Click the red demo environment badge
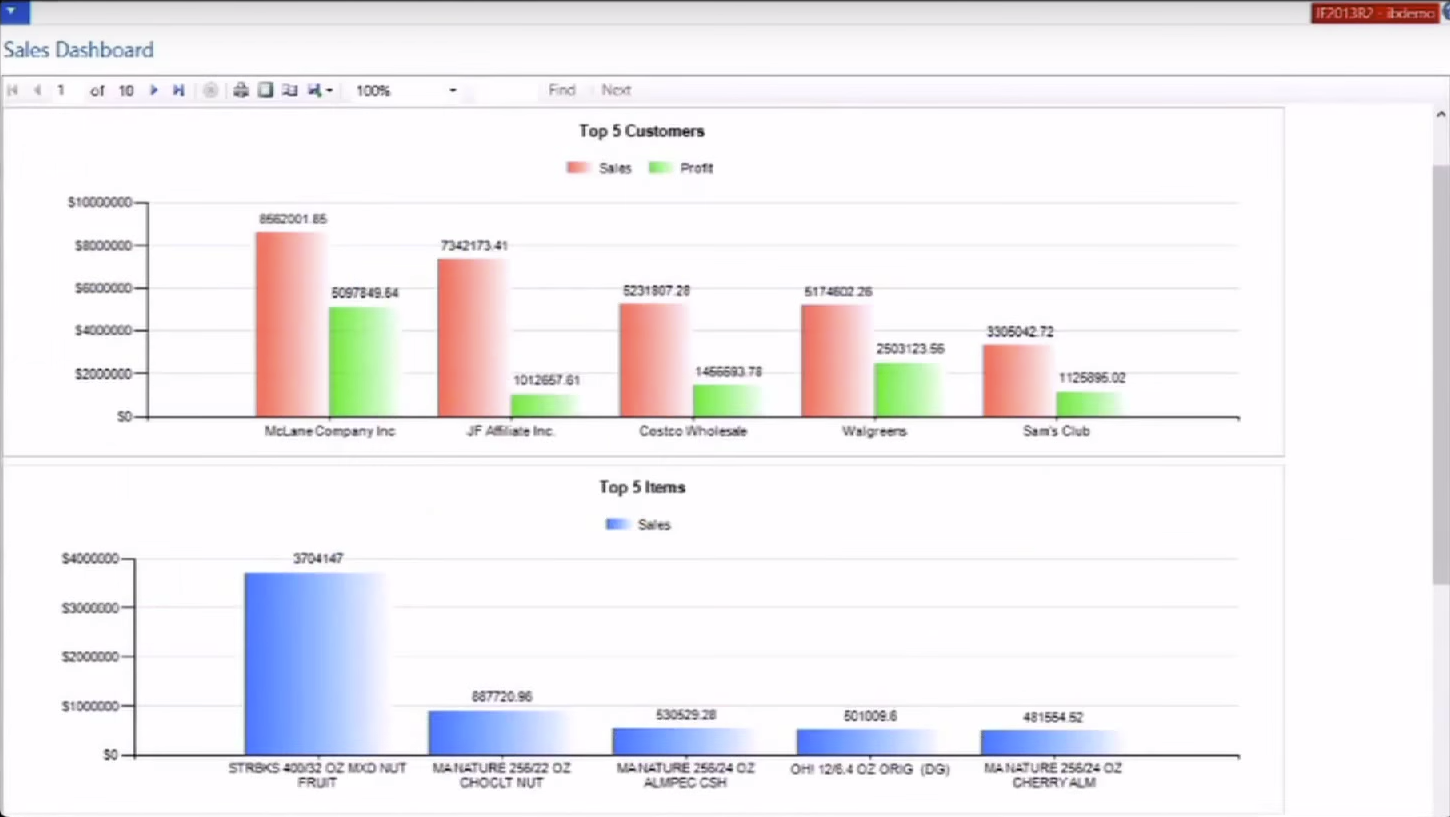This screenshot has height=817, width=1450. (x=1377, y=13)
